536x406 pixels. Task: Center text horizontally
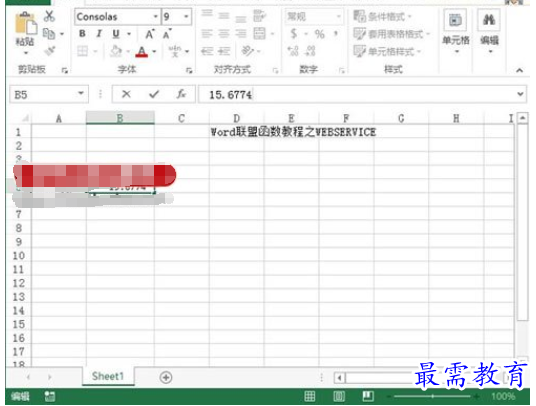pyautogui.click(x=224, y=33)
